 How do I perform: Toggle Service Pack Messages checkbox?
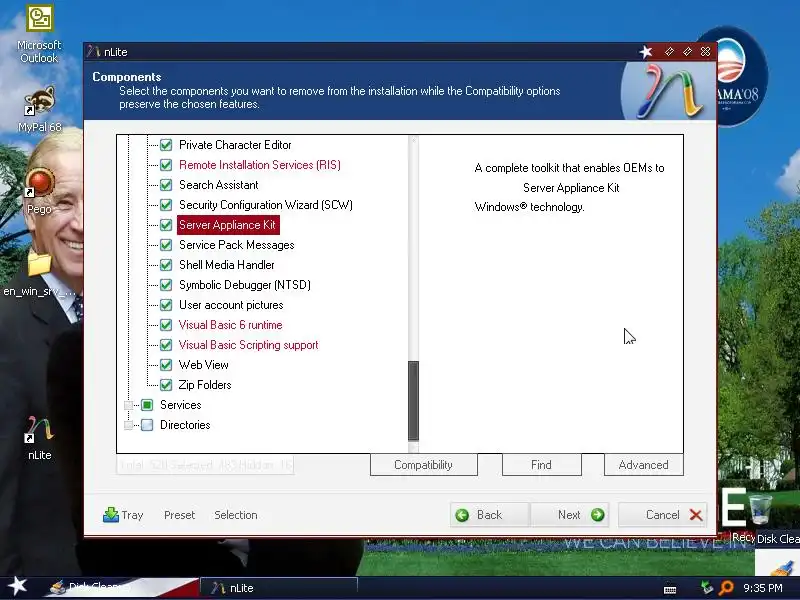coord(166,245)
